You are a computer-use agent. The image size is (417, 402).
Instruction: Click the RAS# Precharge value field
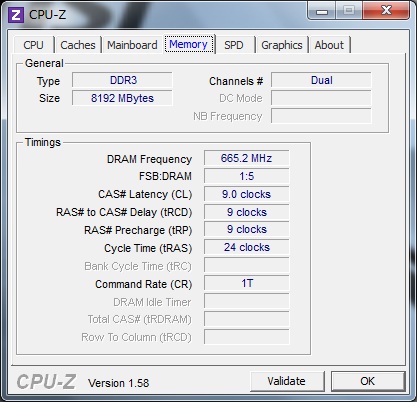coord(247,230)
